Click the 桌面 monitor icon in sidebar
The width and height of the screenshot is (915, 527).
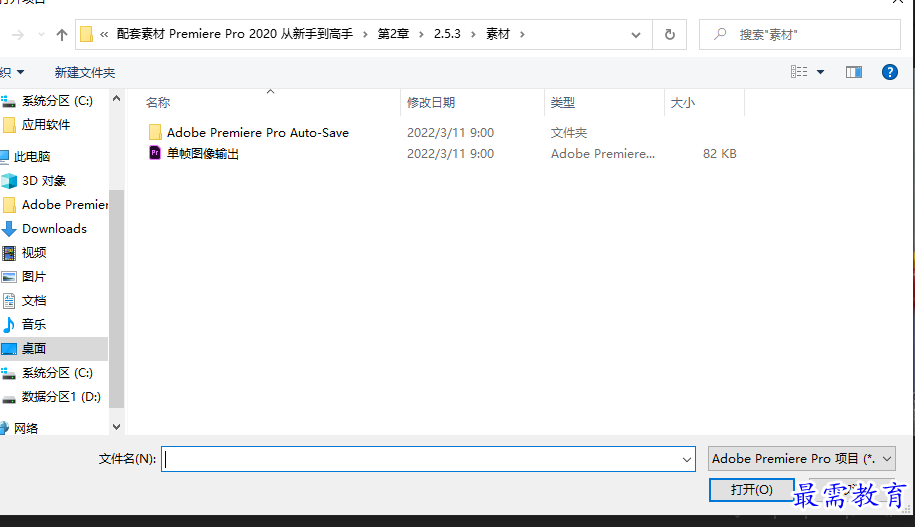point(9,349)
